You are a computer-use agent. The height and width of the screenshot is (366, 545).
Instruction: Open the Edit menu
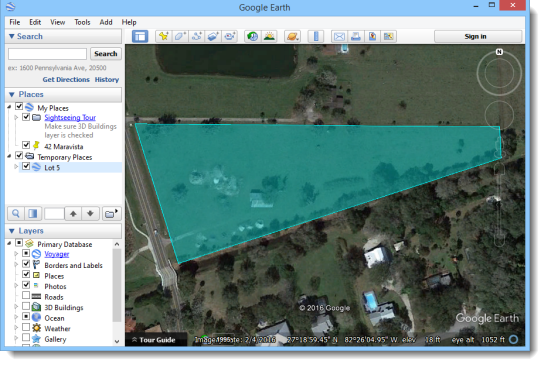[x=35, y=22]
